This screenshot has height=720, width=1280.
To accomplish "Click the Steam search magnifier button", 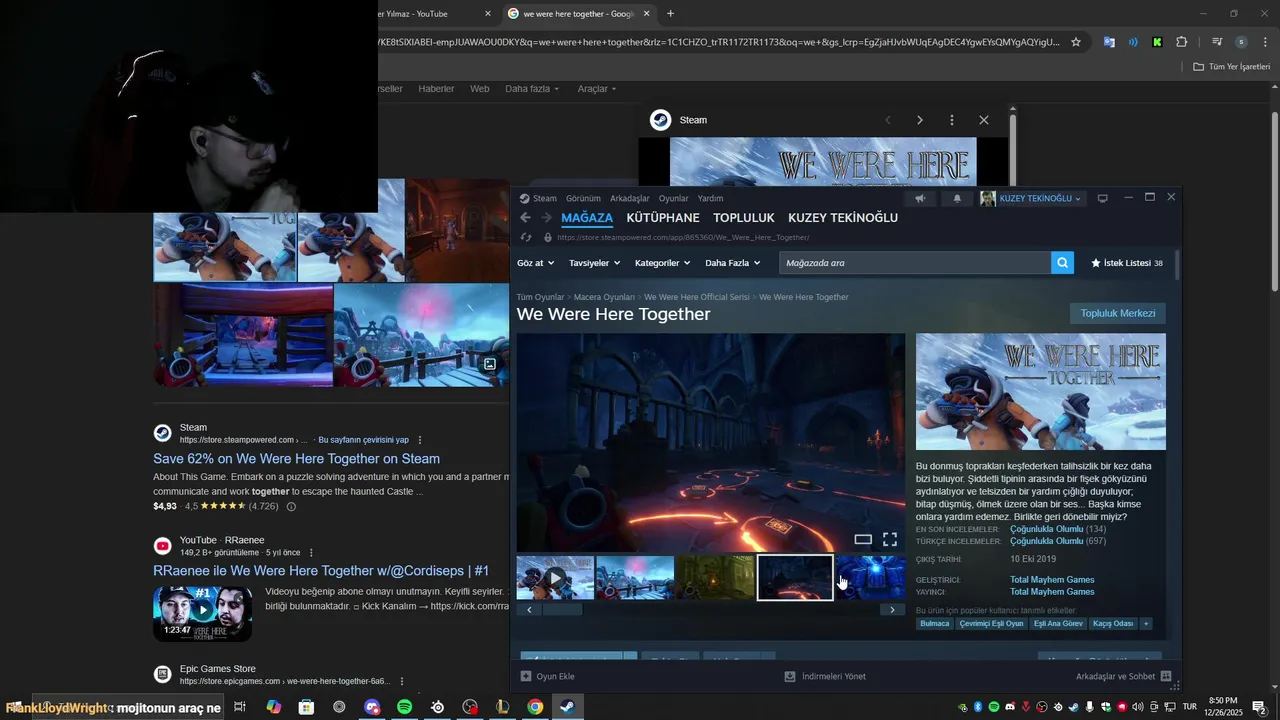I will [1062, 263].
